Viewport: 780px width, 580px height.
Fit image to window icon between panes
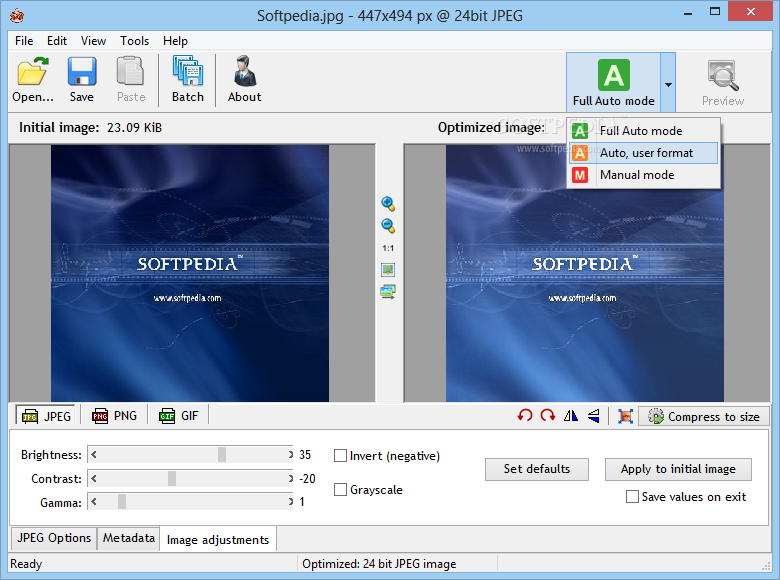tap(388, 270)
